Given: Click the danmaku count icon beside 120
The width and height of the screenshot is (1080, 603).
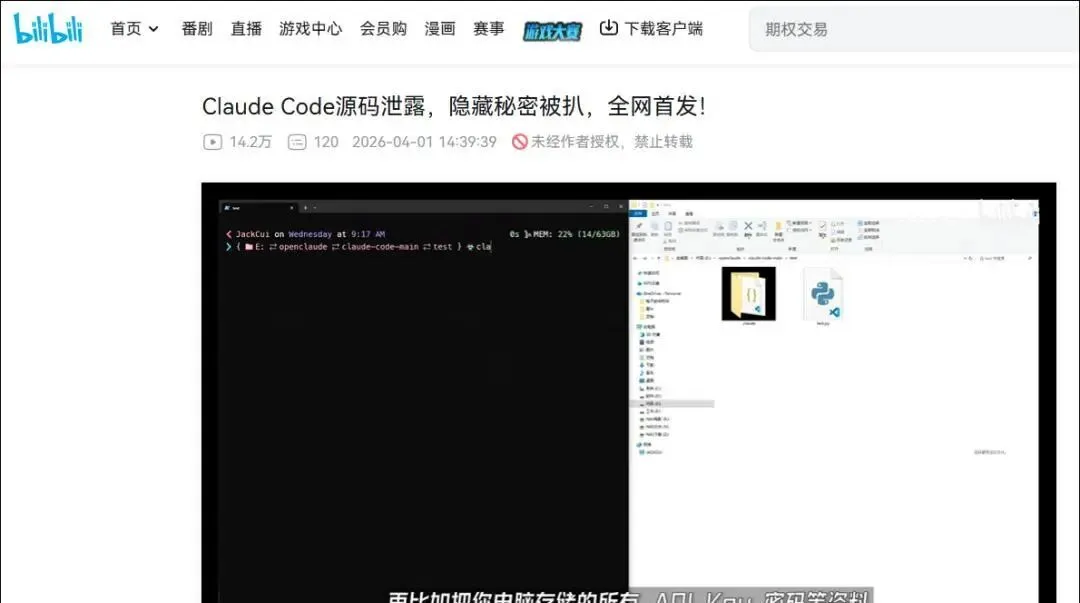Looking at the screenshot, I should click(297, 142).
